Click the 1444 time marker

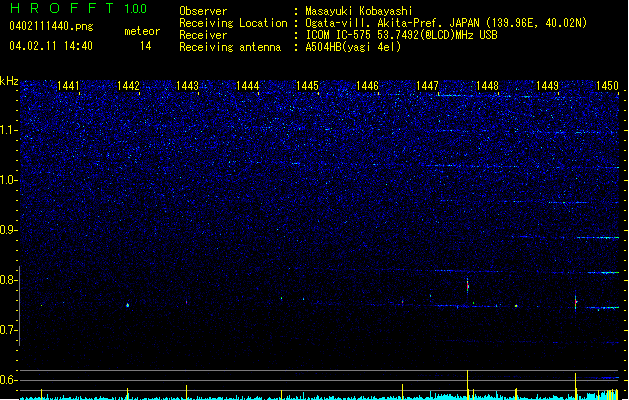pos(248,86)
